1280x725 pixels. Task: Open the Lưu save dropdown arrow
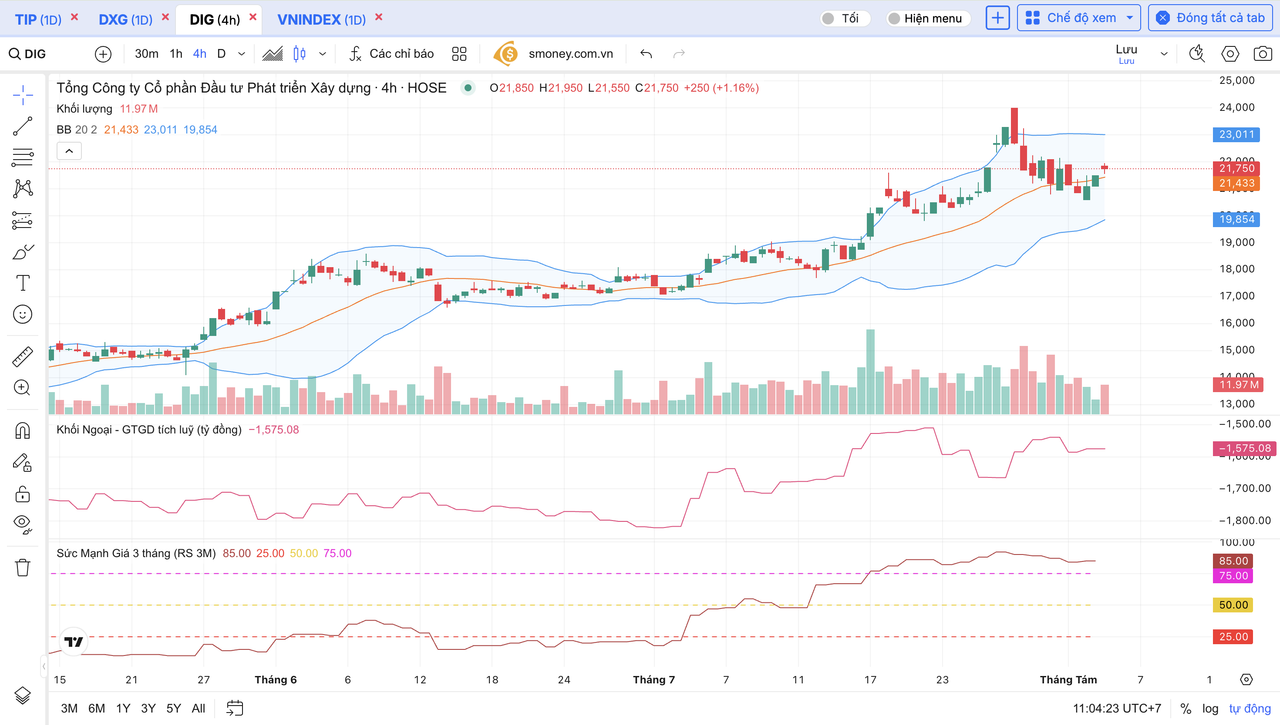coord(1163,54)
